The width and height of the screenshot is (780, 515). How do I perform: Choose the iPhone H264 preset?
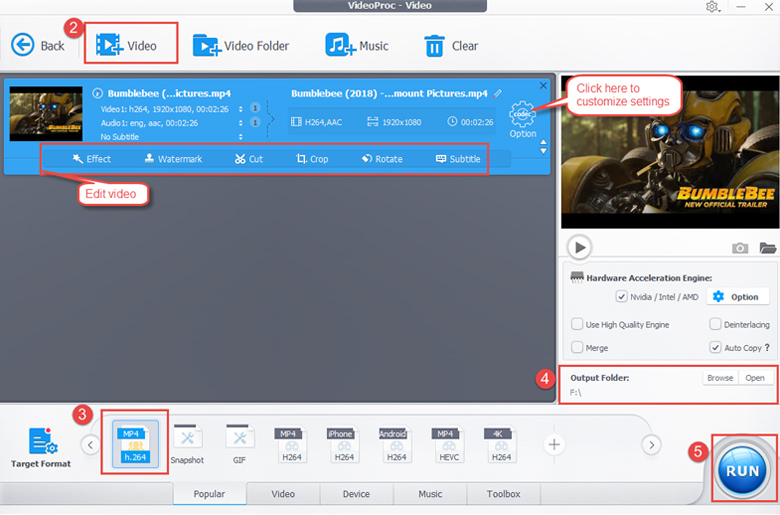coord(343,444)
